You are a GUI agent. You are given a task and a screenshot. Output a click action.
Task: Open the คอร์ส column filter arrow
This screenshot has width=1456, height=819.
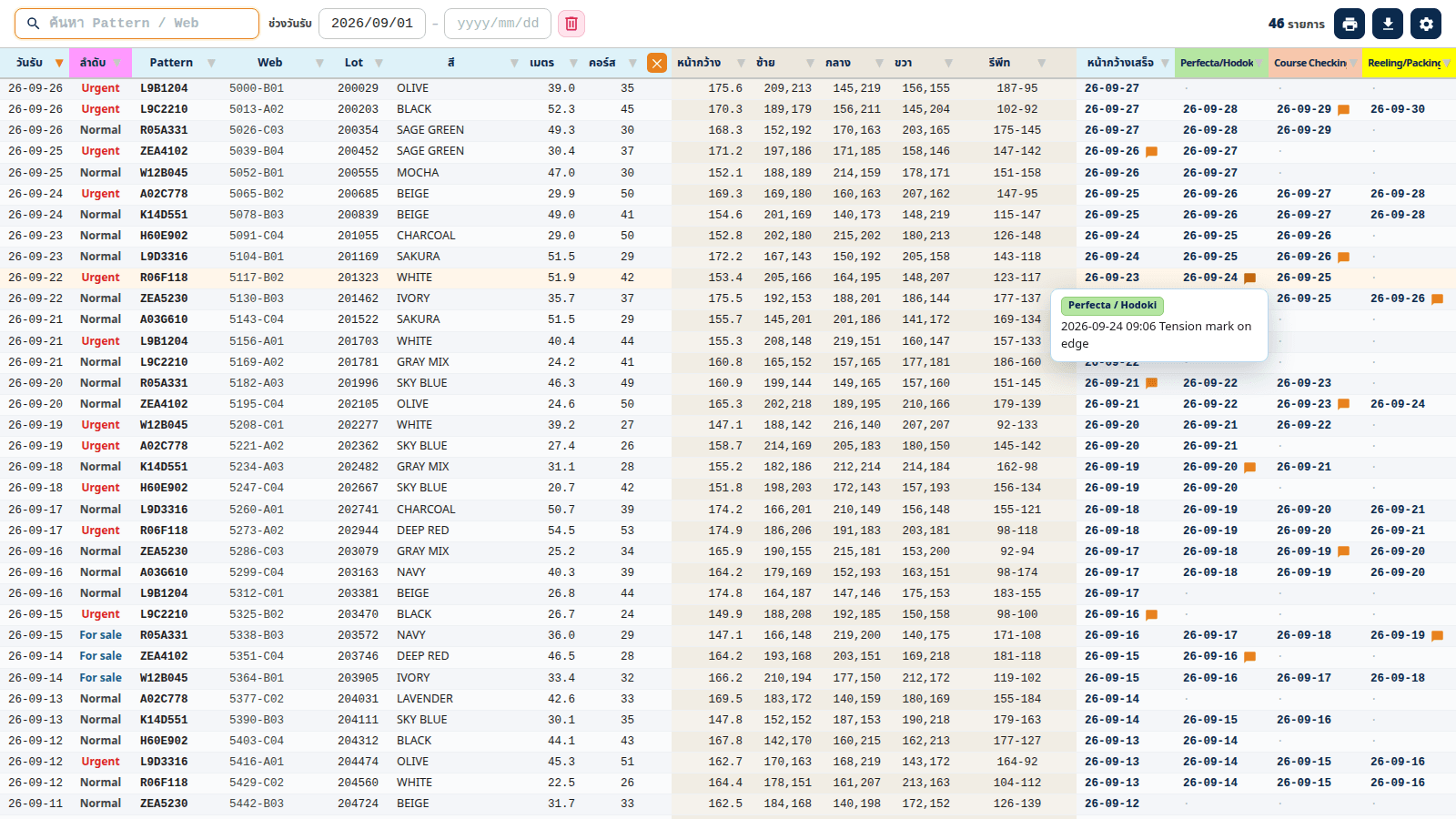point(632,64)
